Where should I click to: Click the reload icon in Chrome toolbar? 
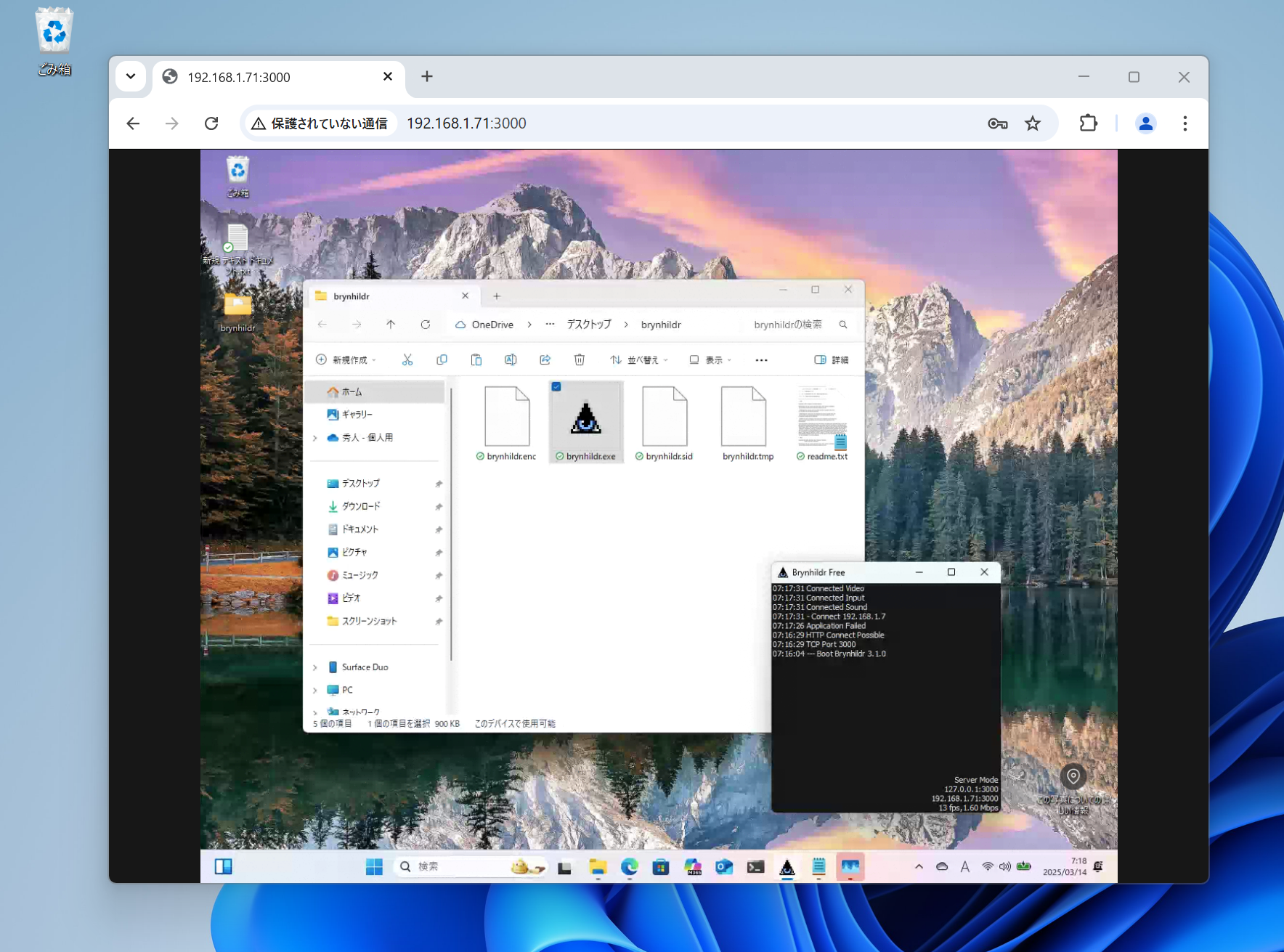click(211, 123)
